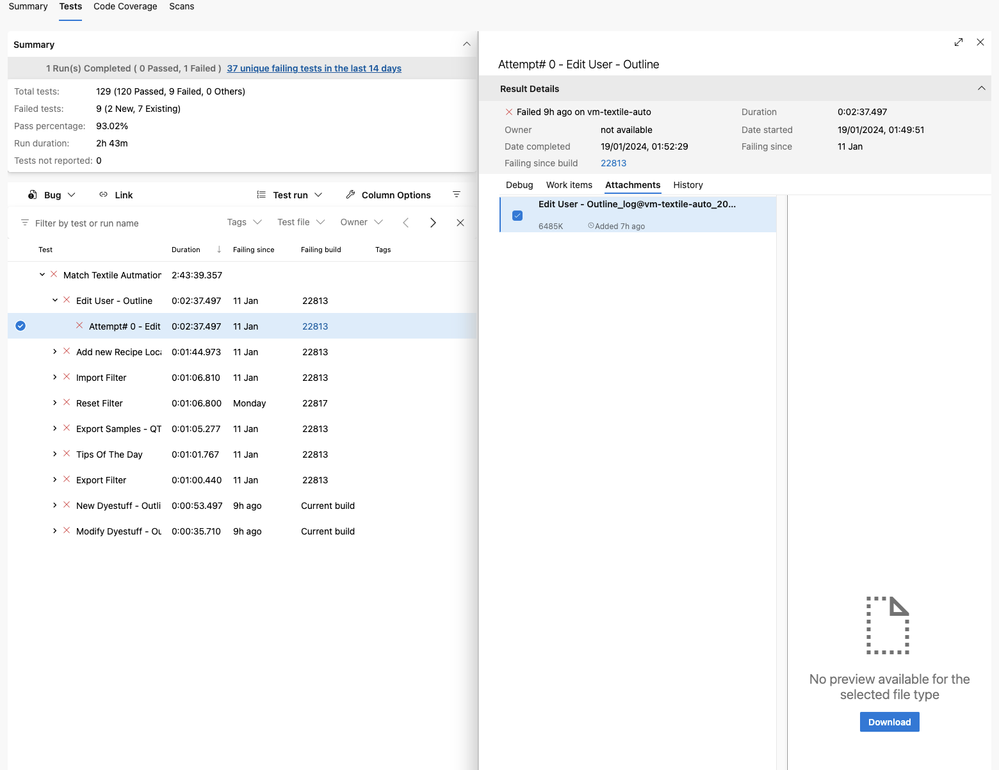The image size is (999, 770).
Task: Go to next result arrow
Action: click(x=433, y=223)
